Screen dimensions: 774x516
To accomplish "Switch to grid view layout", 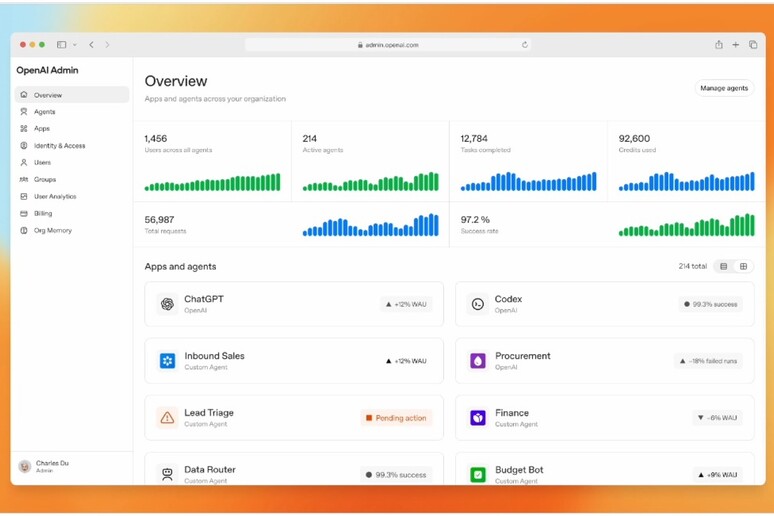I will click(x=743, y=267).
